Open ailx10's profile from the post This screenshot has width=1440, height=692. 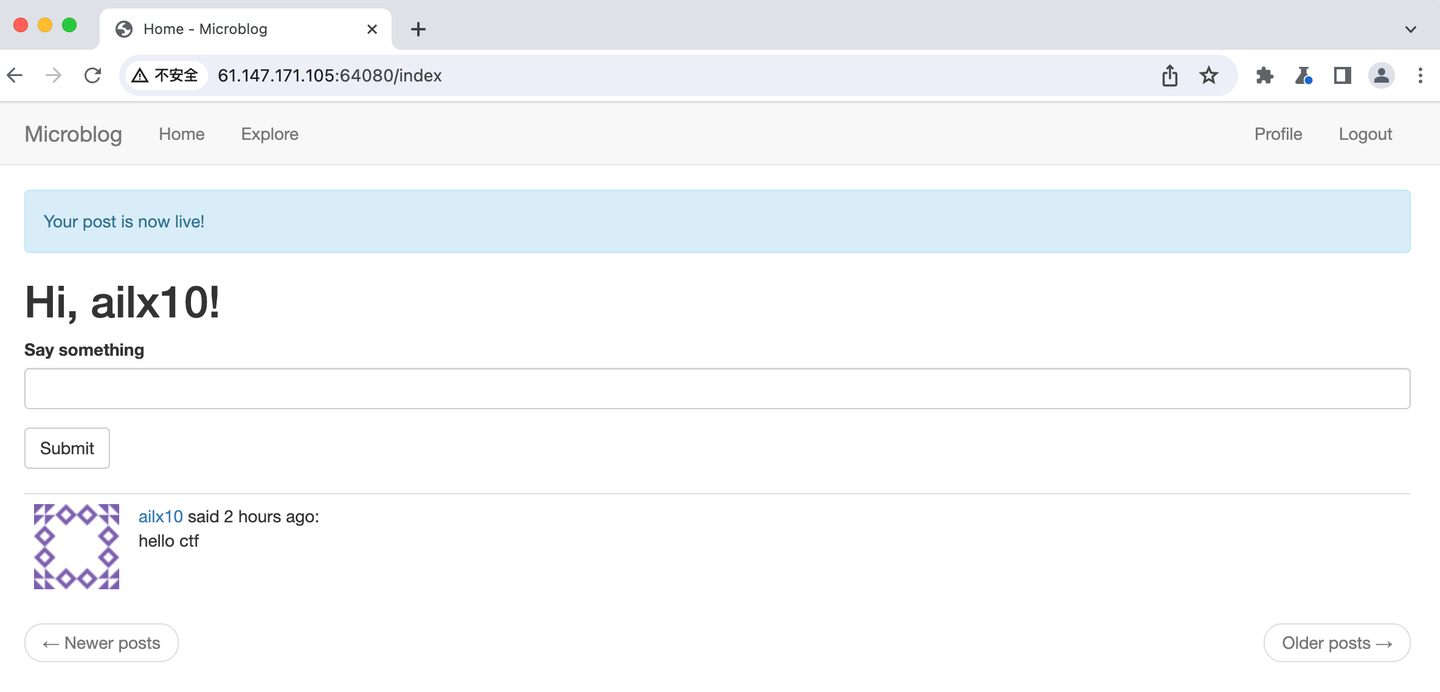(x=160, y=516)
